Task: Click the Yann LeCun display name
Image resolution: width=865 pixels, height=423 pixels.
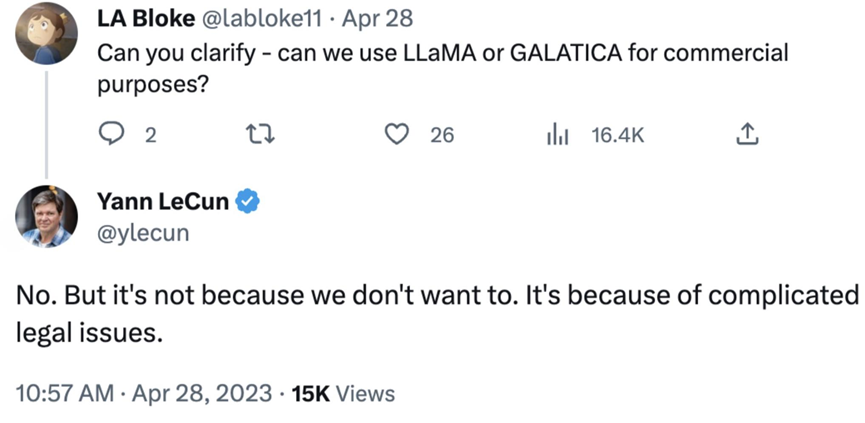Action: pos(163,203)
